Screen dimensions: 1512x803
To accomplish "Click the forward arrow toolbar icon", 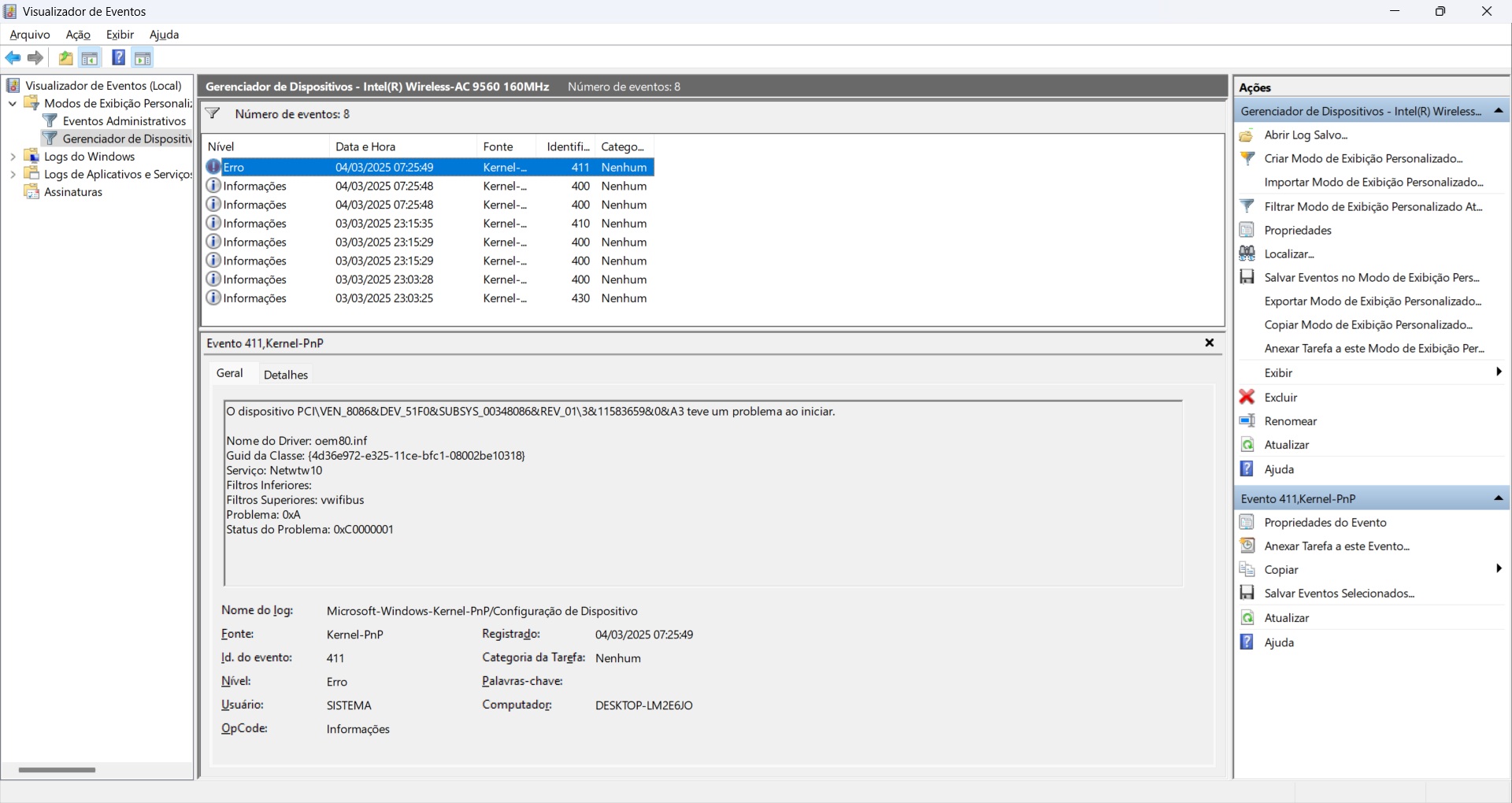I will pos(35,58).
